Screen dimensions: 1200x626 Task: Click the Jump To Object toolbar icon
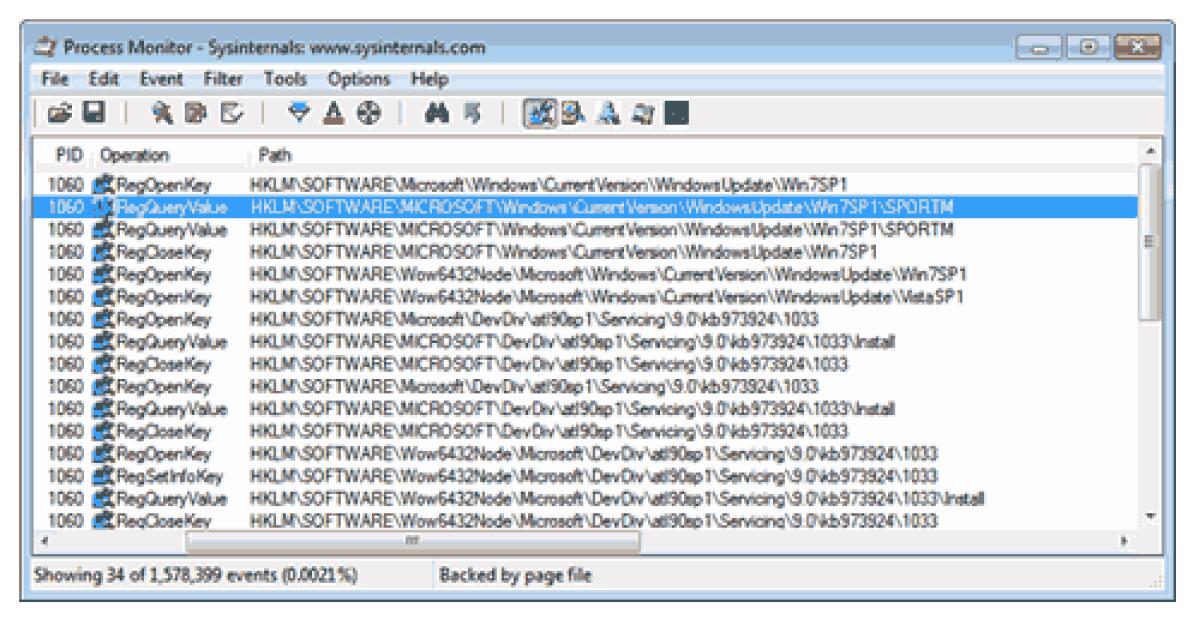pyautogui.click(x=472, y=115)
